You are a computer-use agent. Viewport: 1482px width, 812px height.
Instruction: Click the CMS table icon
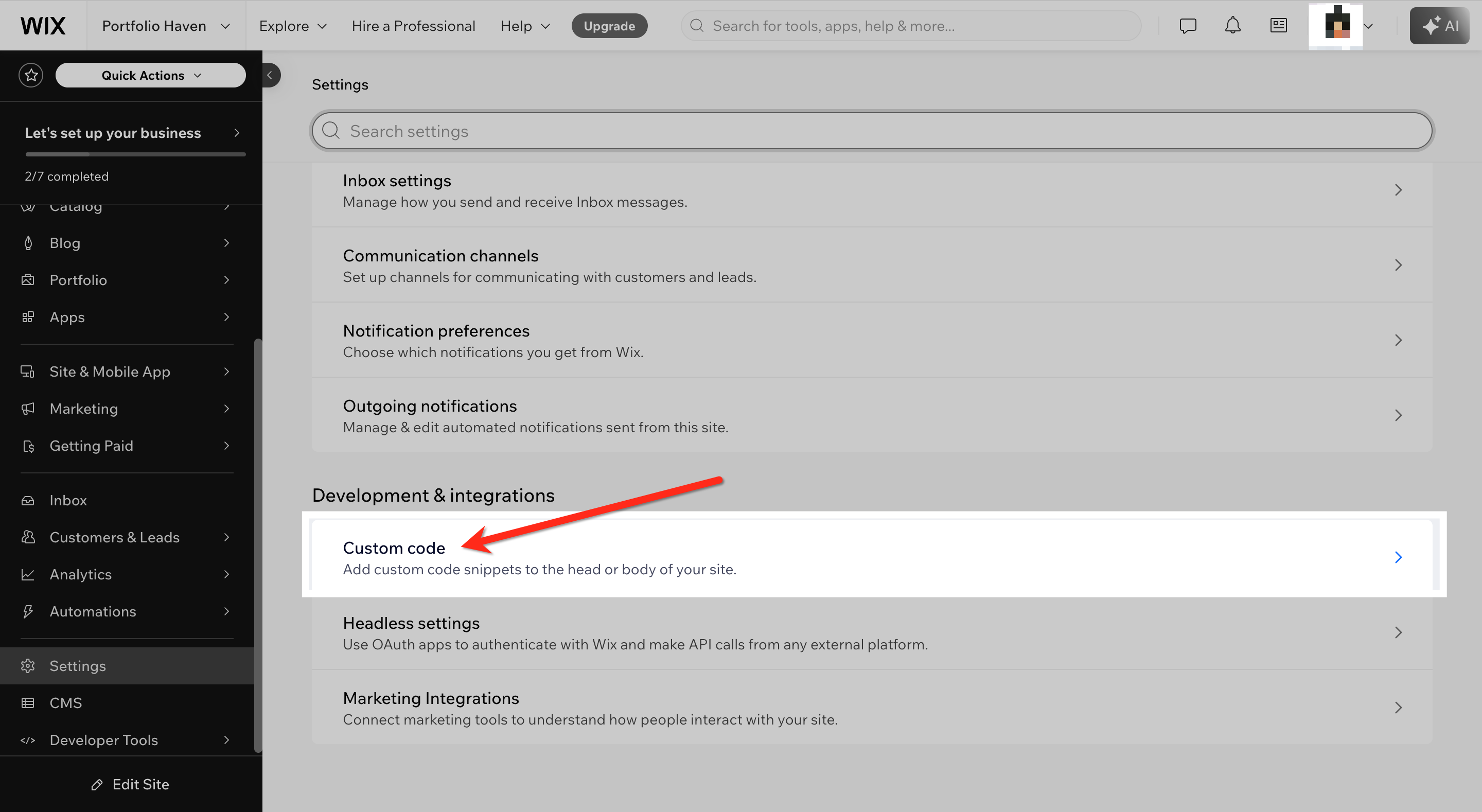pos(28,703)
